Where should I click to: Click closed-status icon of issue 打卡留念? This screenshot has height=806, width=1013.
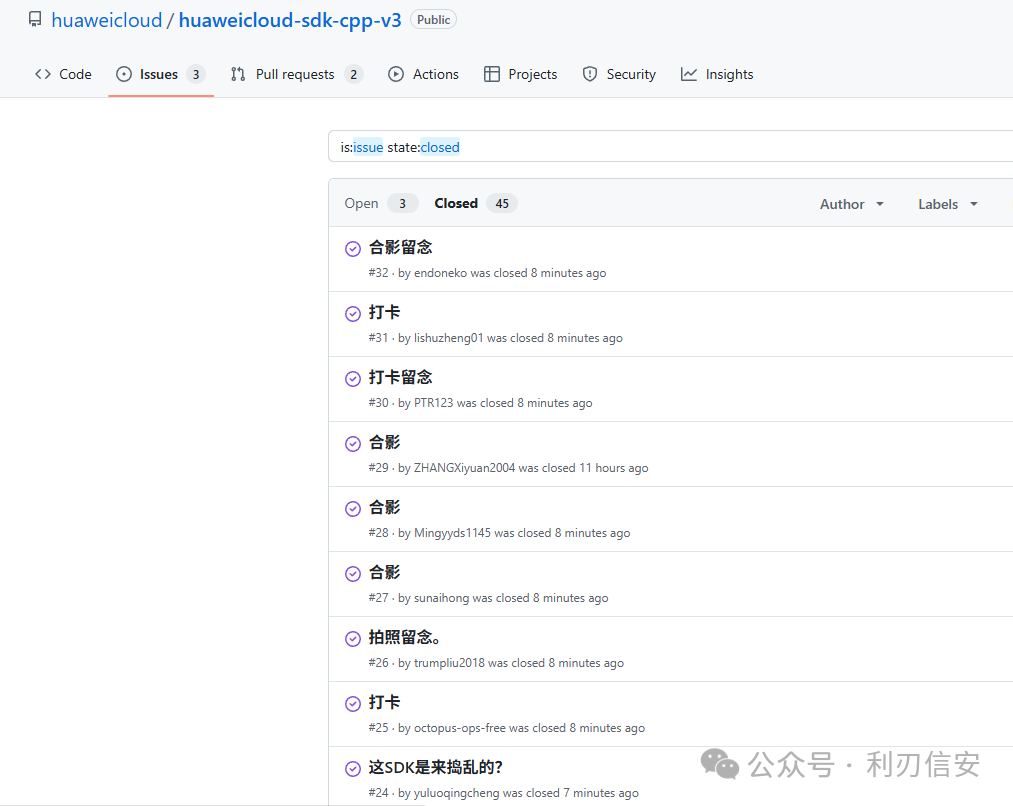coord(353,378)
